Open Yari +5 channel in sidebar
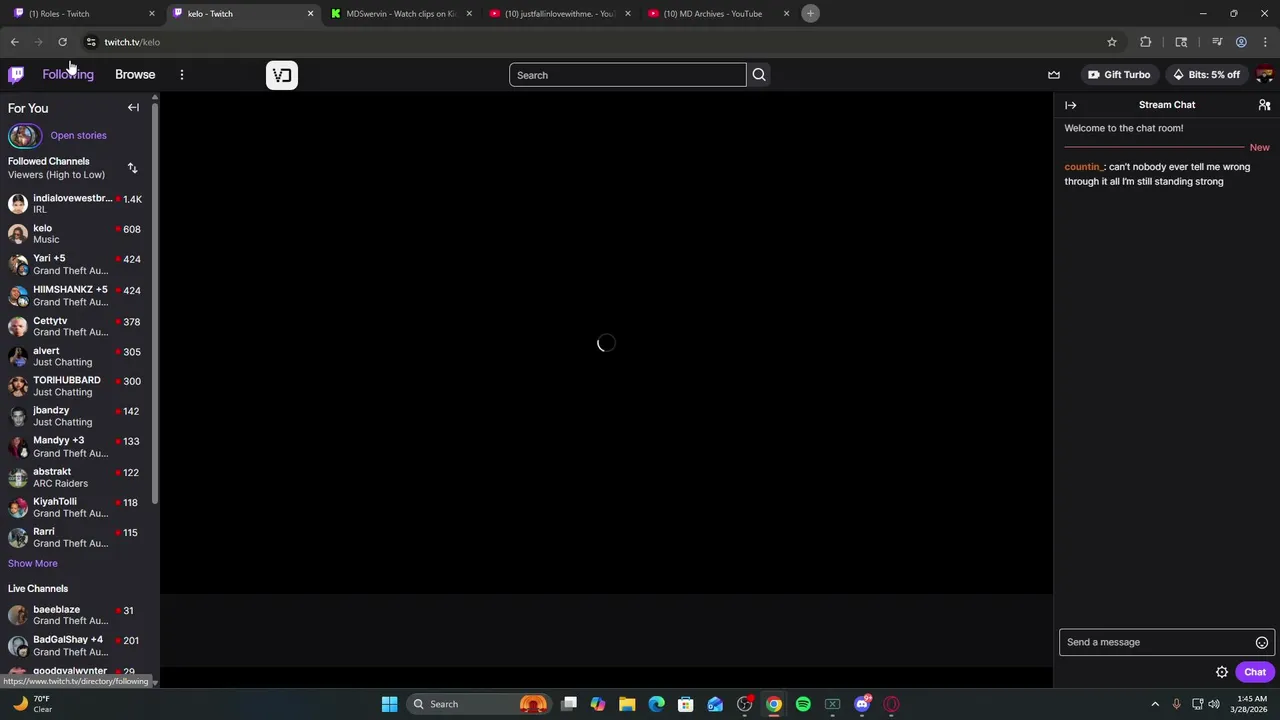This screenshot has height=720, width=1280. [76, 264]
